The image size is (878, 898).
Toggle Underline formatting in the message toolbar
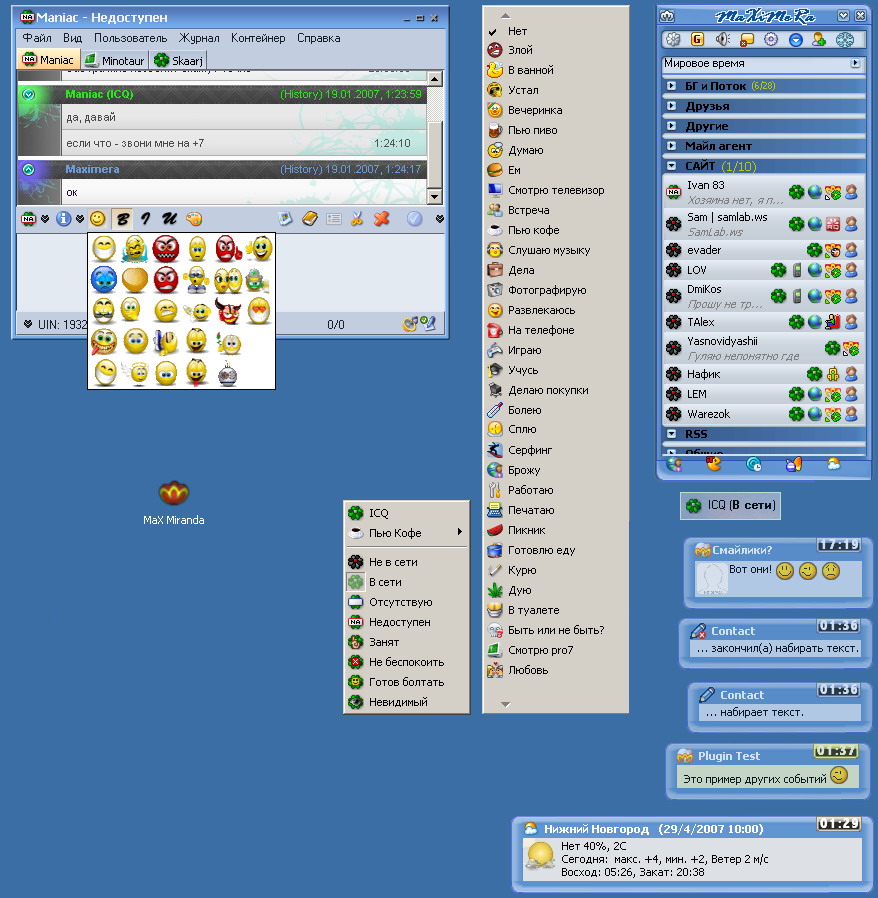(170, 218)
